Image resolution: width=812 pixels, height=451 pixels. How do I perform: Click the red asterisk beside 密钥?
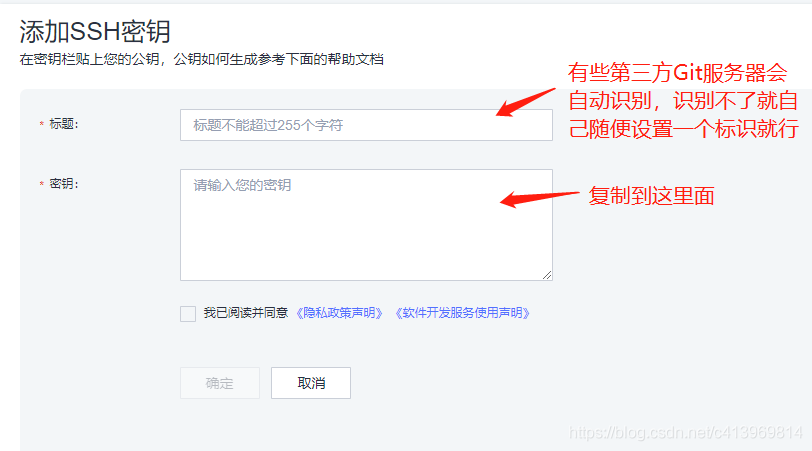tap(41, 184)
